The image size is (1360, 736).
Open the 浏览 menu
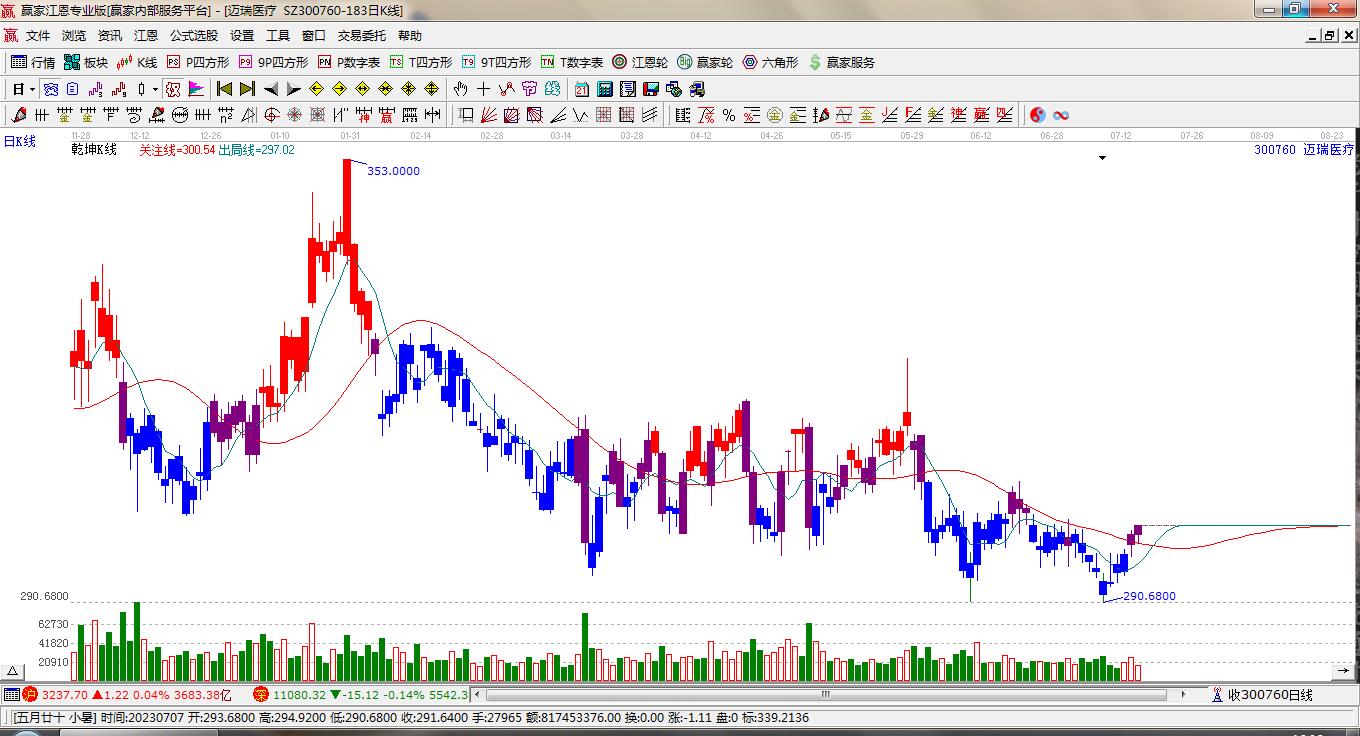[x=74, y=35]
